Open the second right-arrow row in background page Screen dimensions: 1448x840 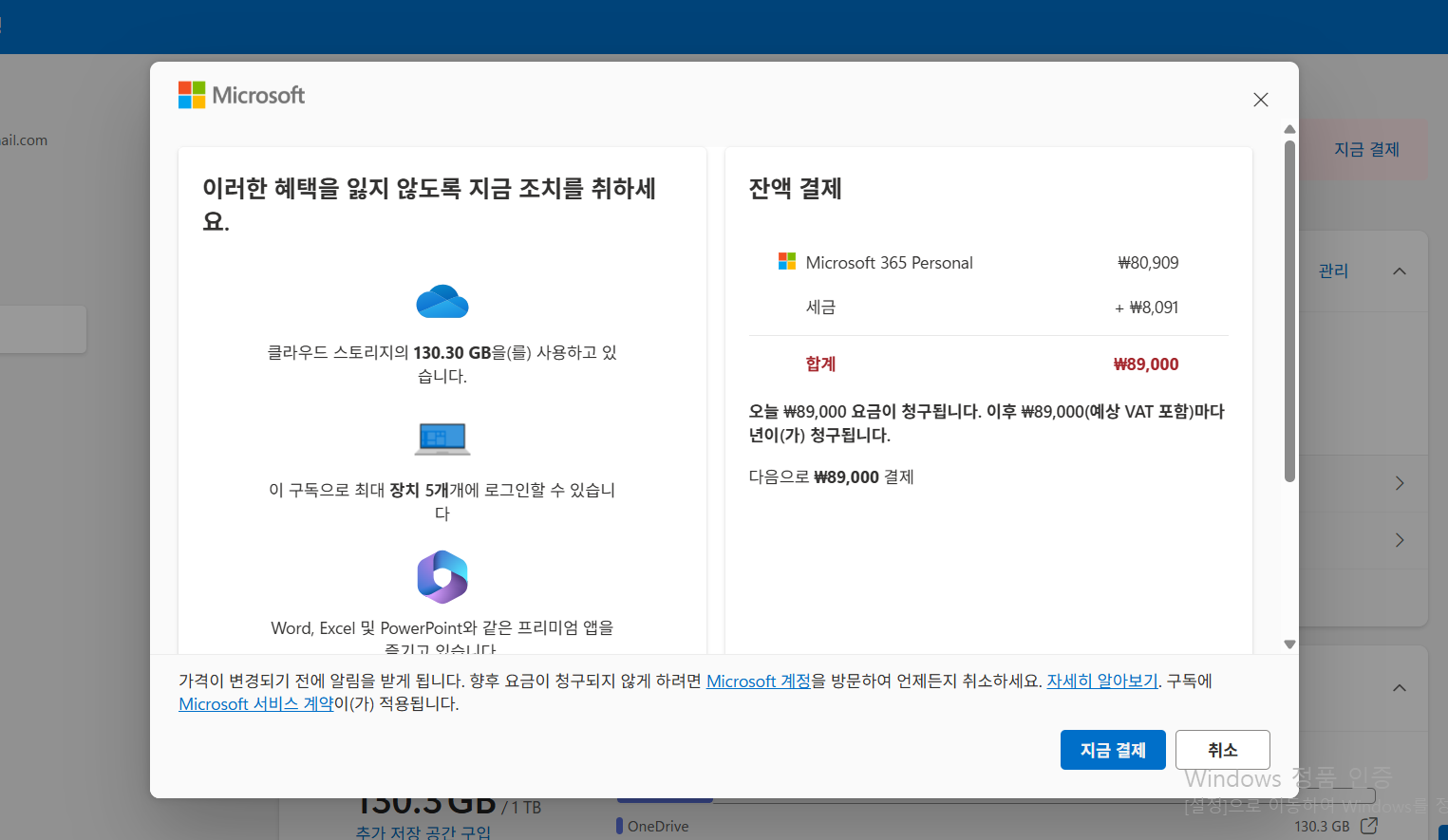pyautogui.click(x=1400, y=540)
